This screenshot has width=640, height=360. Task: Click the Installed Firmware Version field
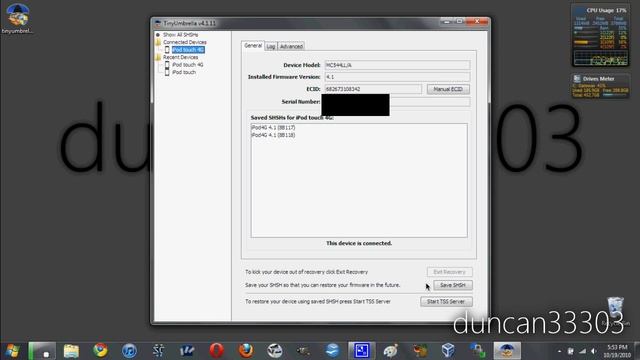[x=397, y=77]
